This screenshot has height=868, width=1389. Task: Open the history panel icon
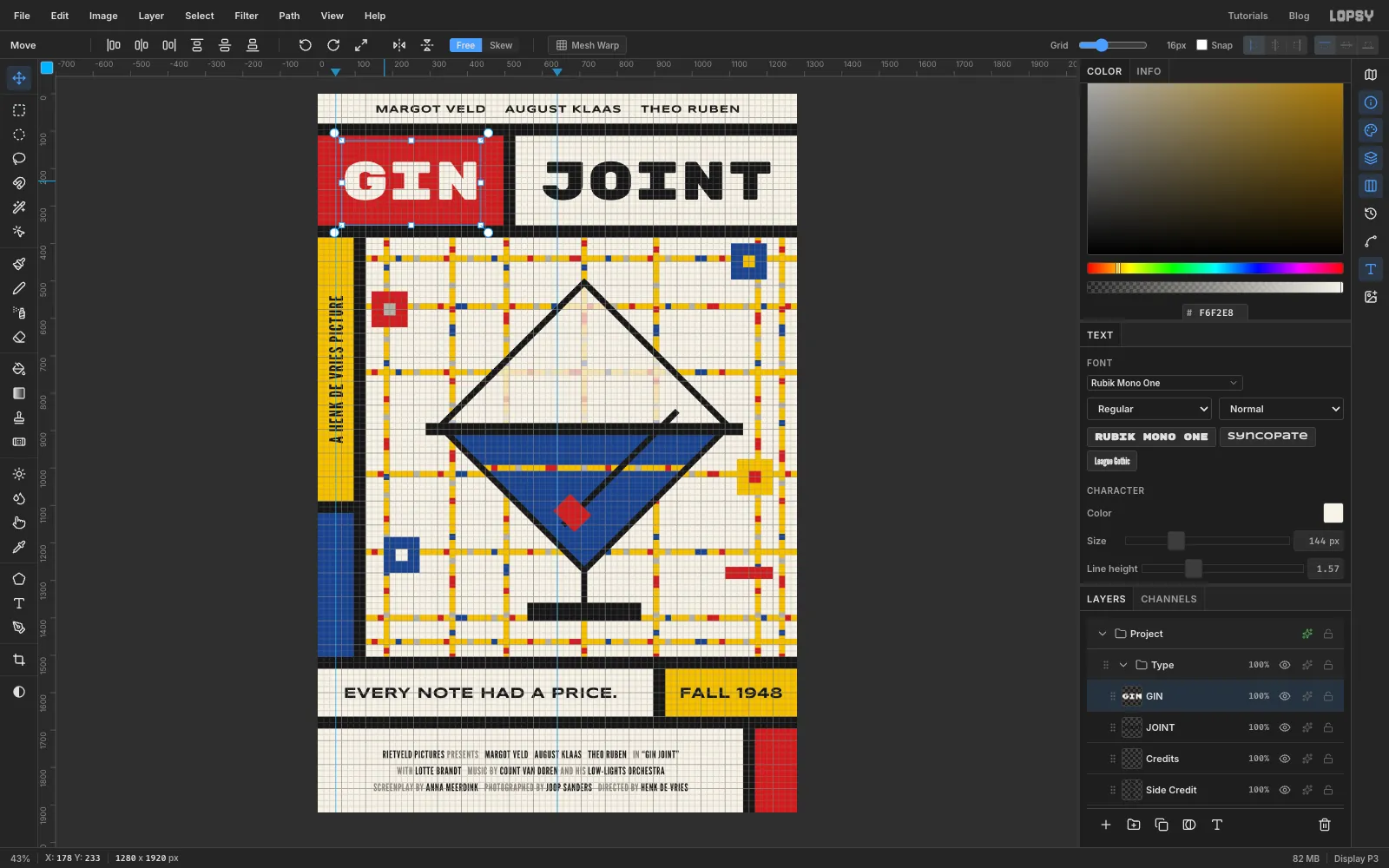point(1371,214)
